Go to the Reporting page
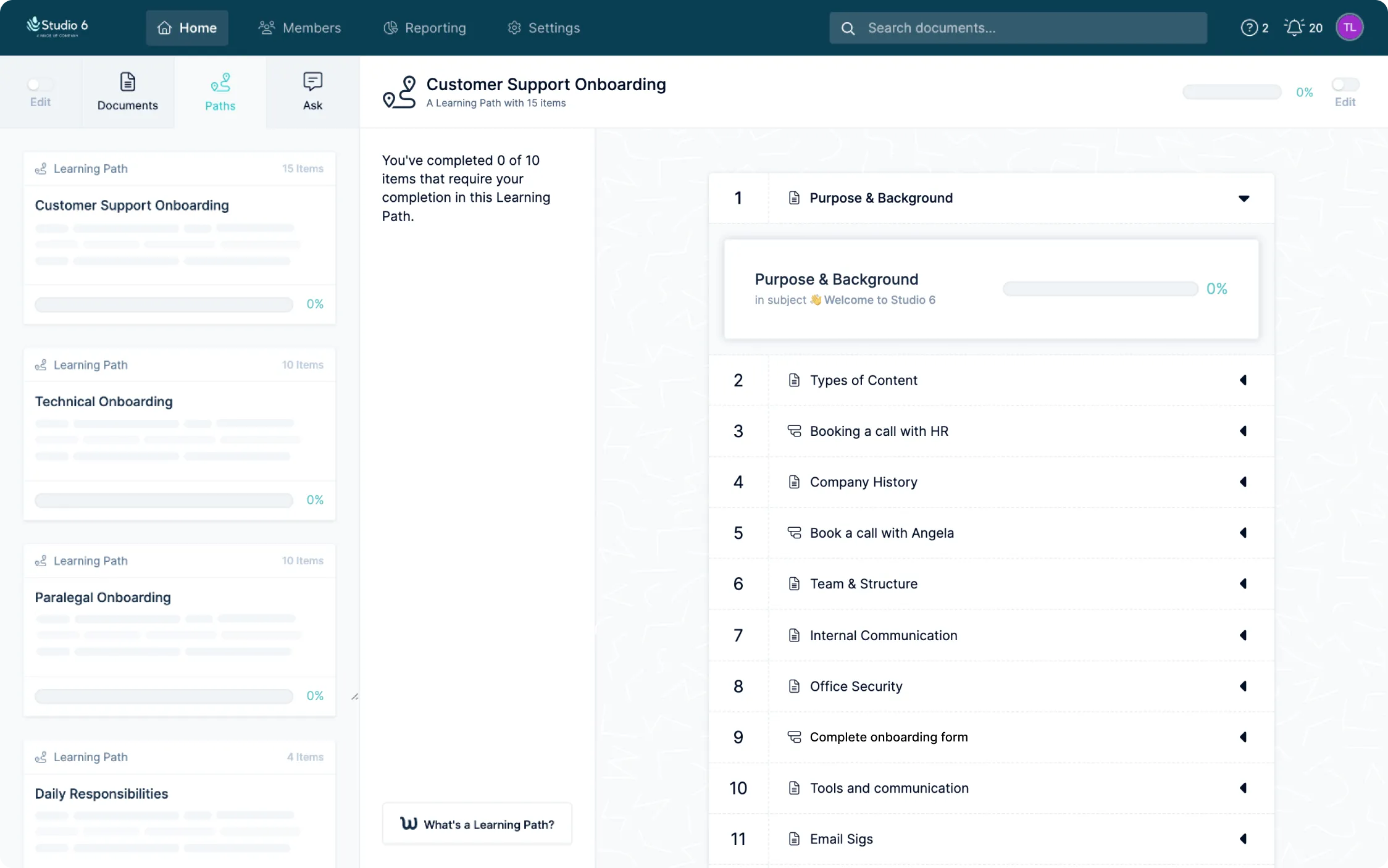 (x=425, y=28)
